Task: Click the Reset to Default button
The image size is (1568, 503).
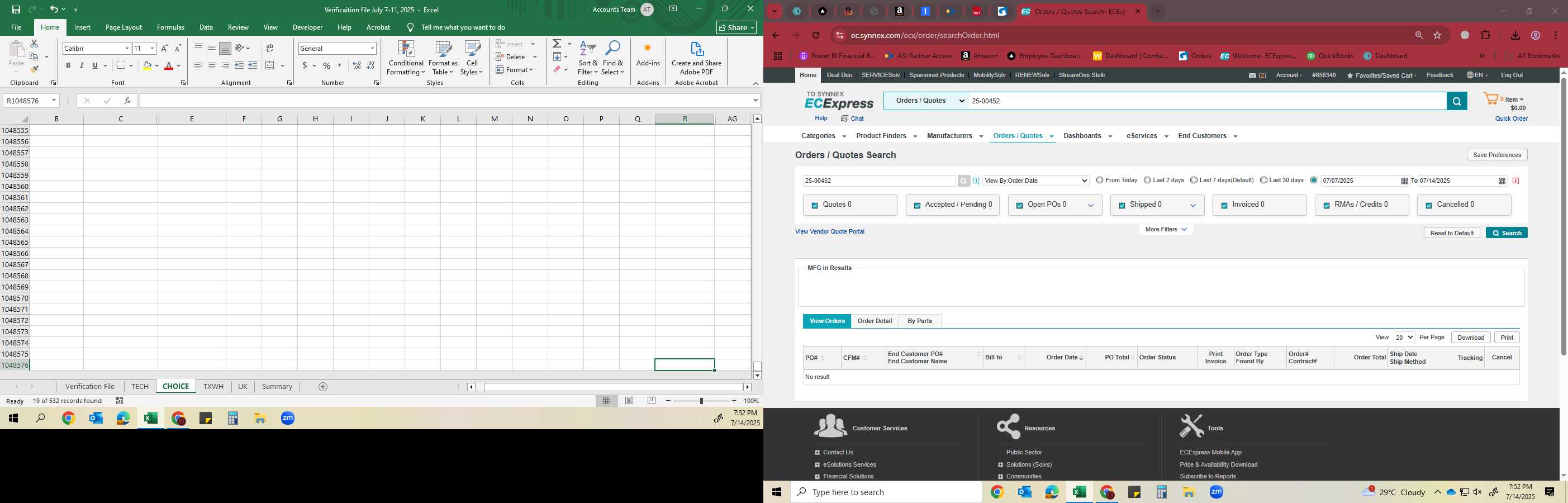Action: coord(1452,233)
